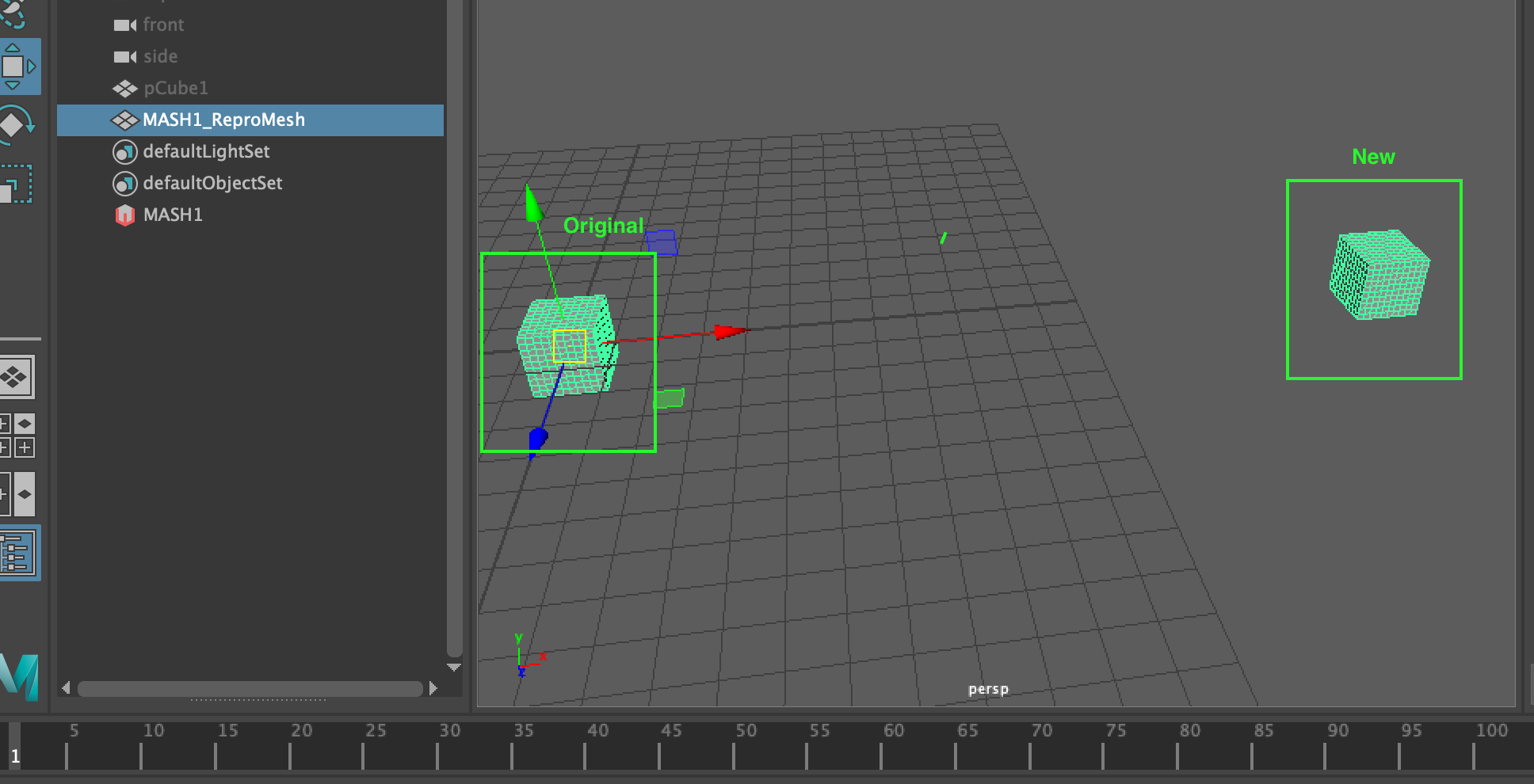Click the Maya logo in the lower-left corner

(x=16, y=677)
